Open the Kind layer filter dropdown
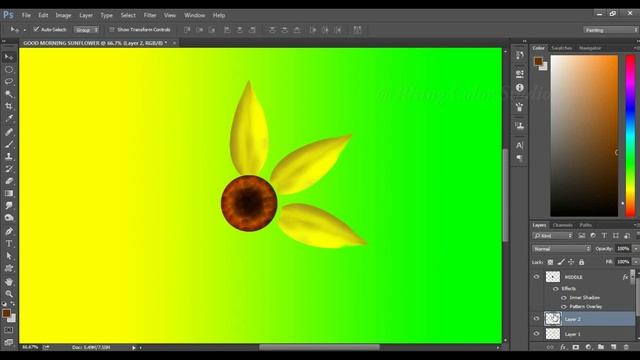640x360 pixels. (x=553, y=236)
